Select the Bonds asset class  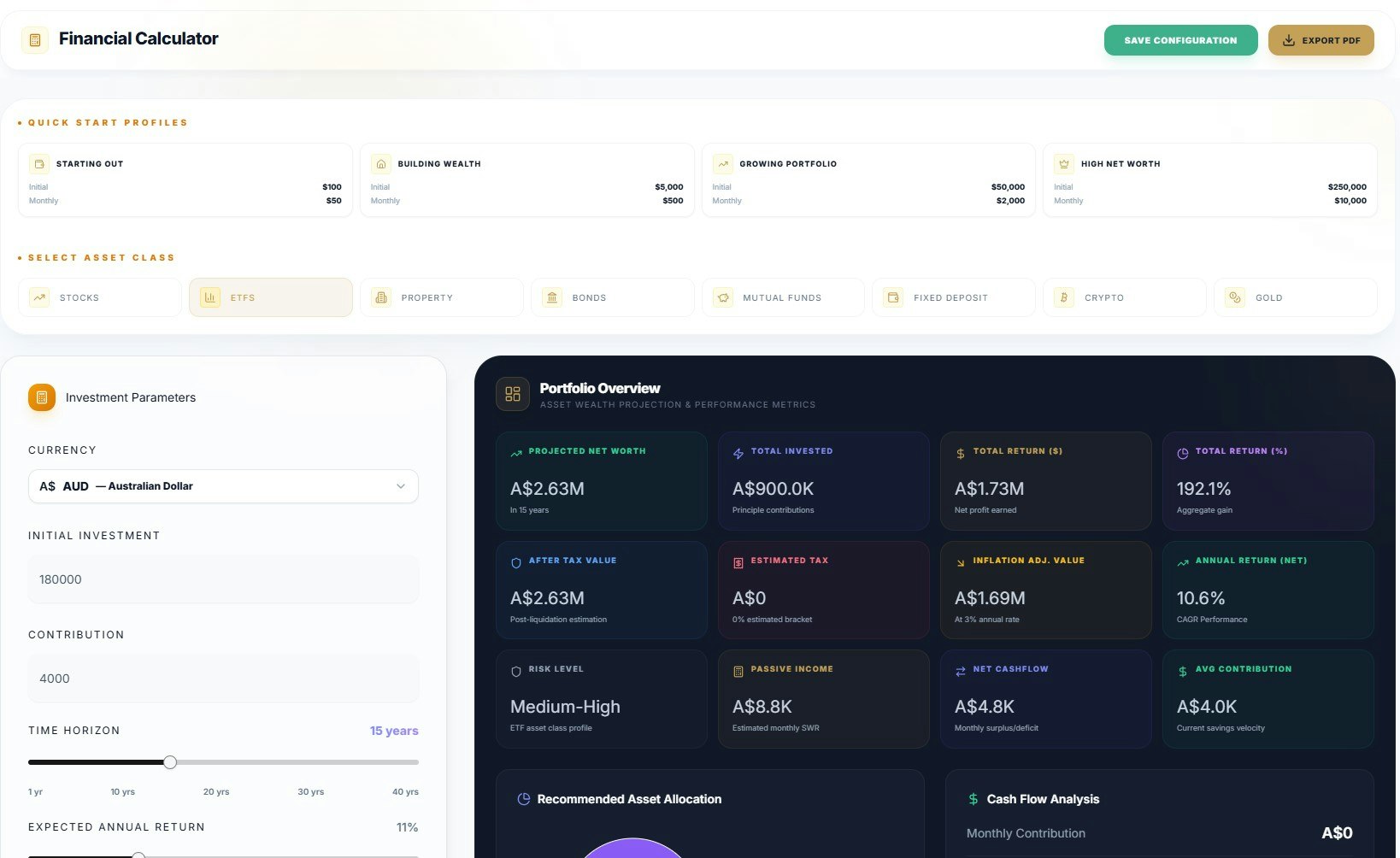pos(613,297)
